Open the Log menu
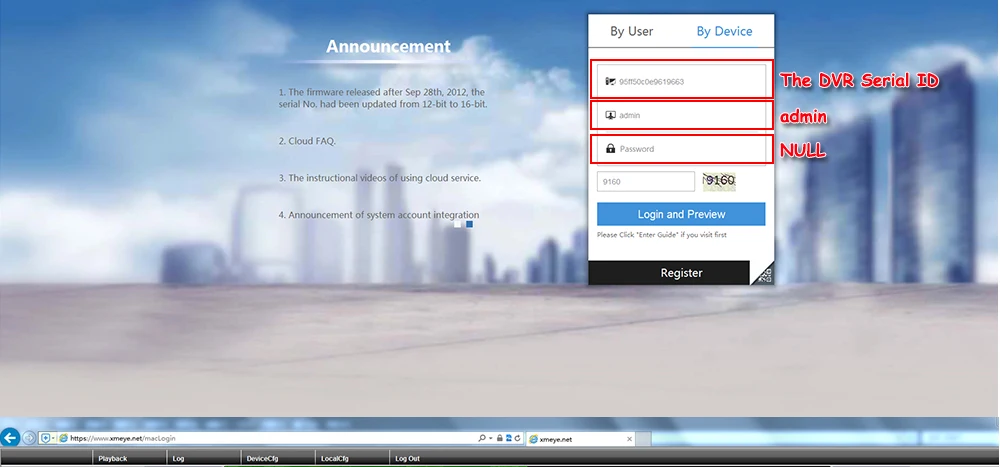Image resolution: width=1000 pixels, height=467 pixels. [x=178, y=458]
